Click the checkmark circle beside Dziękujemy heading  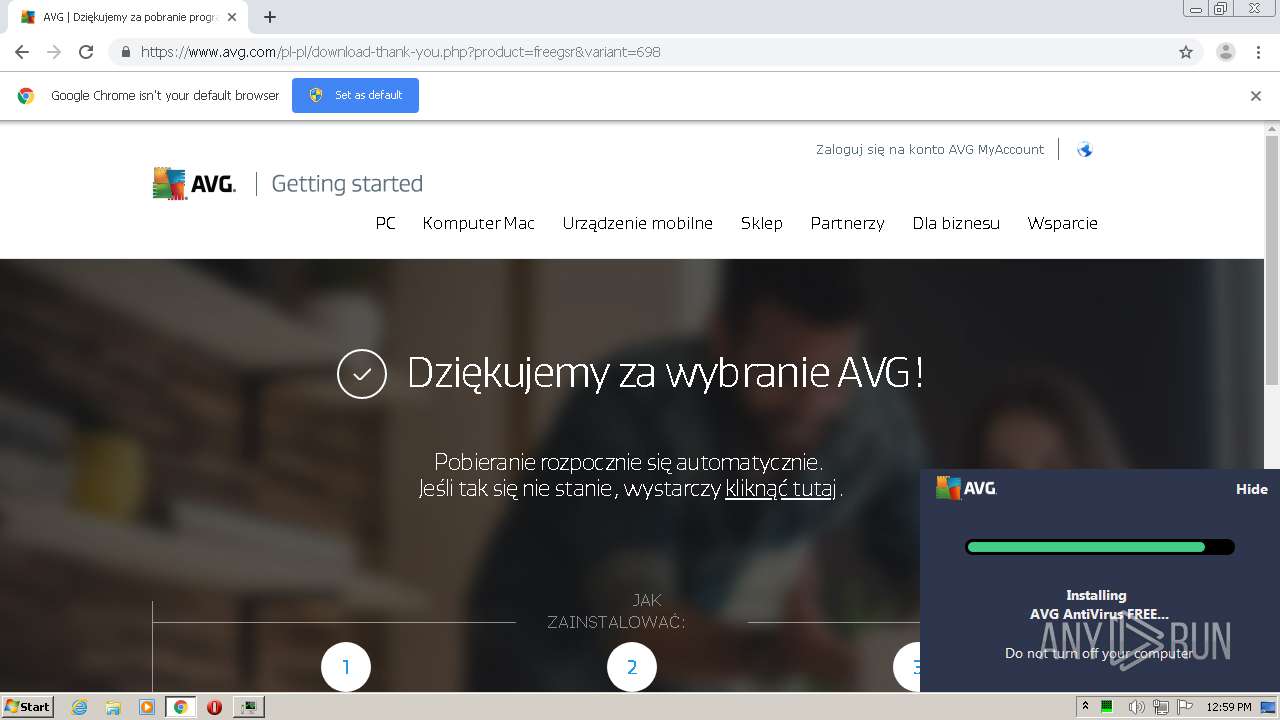[x=362, y=374]
